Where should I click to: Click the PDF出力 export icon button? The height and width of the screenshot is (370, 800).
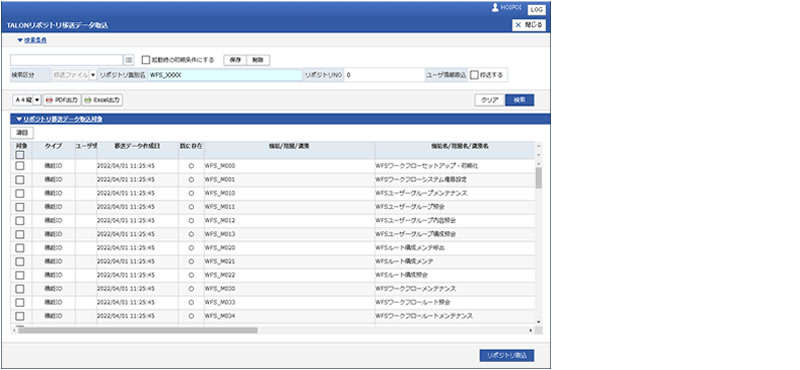pos(62,100)
